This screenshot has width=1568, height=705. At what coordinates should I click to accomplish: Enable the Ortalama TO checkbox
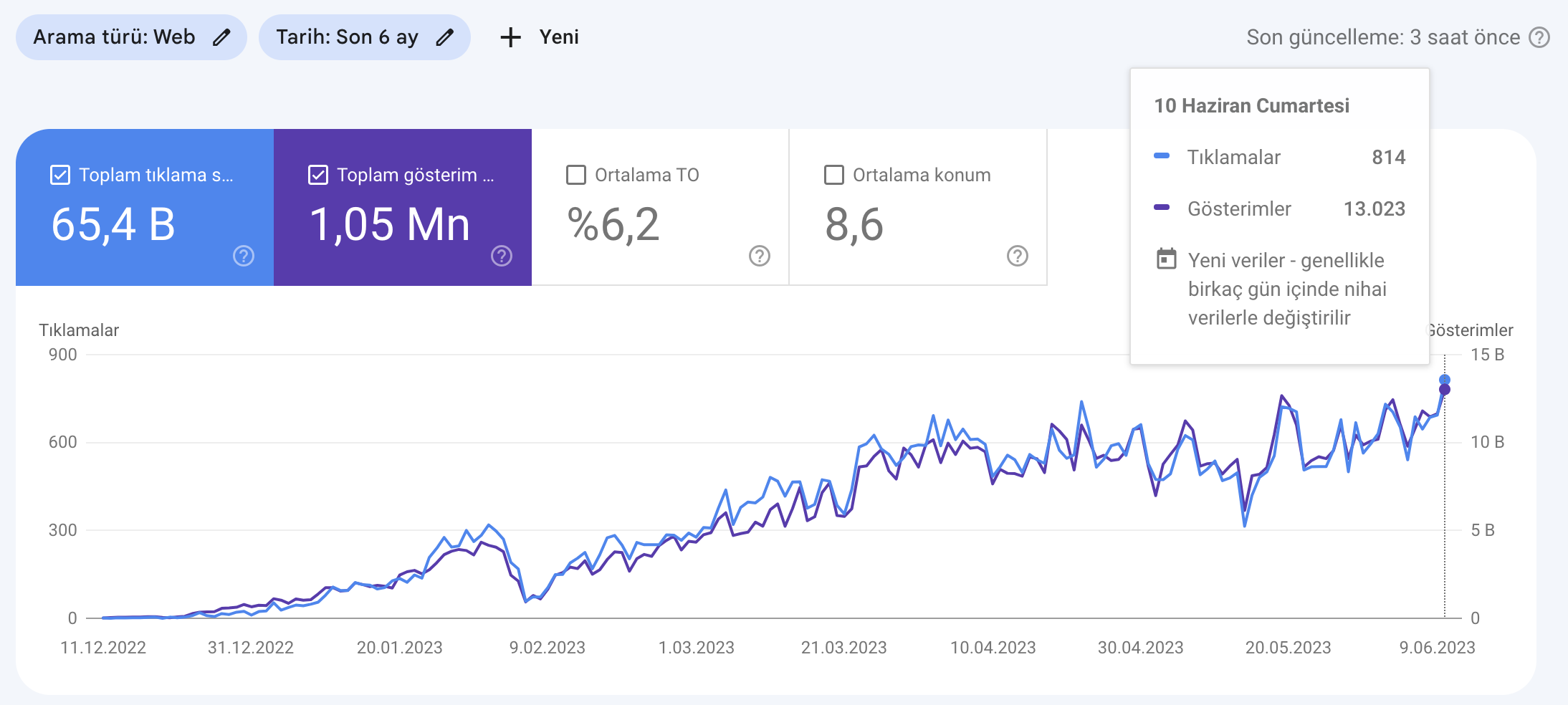tap(576, 175)
